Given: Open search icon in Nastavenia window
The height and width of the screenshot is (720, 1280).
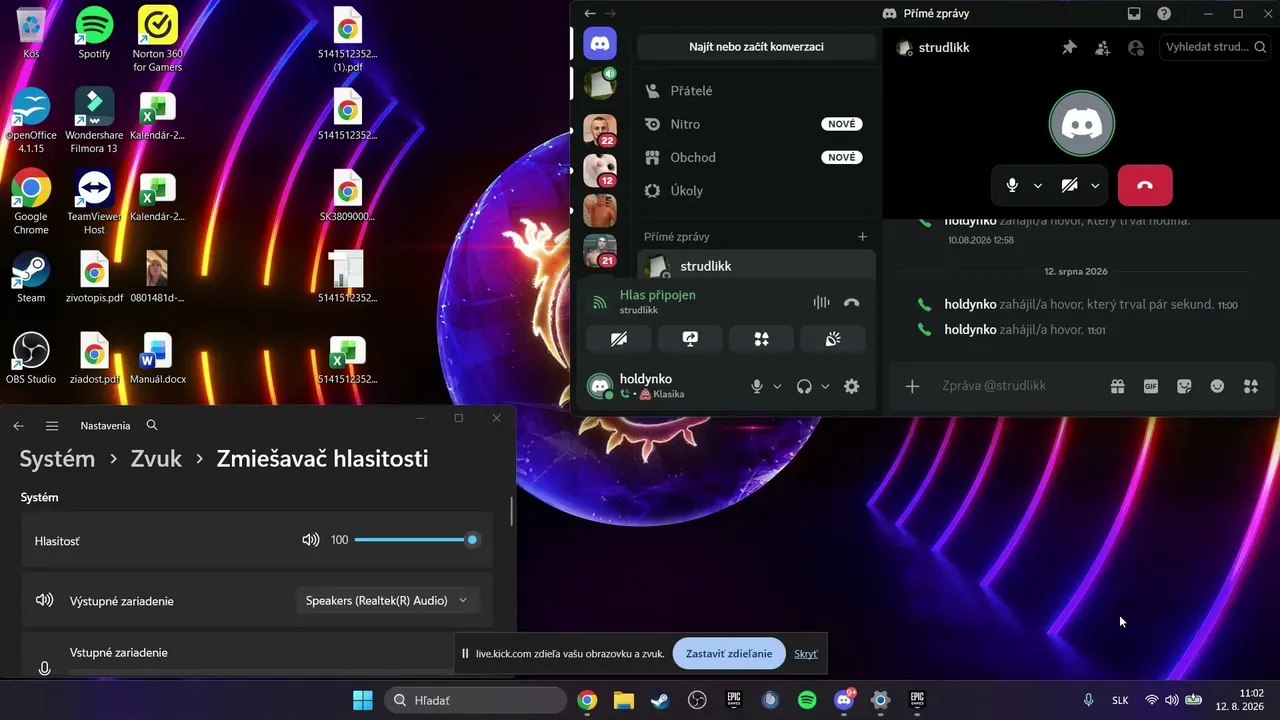Looking at the screenshot, I should (x=152, y=425).
